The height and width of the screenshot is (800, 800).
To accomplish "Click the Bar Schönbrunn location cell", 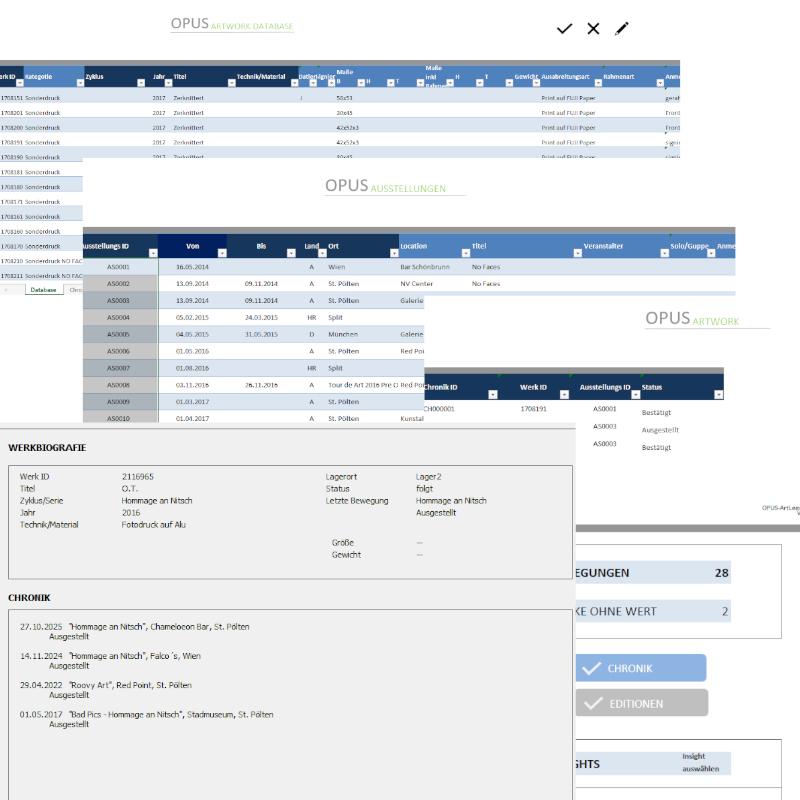I will [x=425, y=267].
